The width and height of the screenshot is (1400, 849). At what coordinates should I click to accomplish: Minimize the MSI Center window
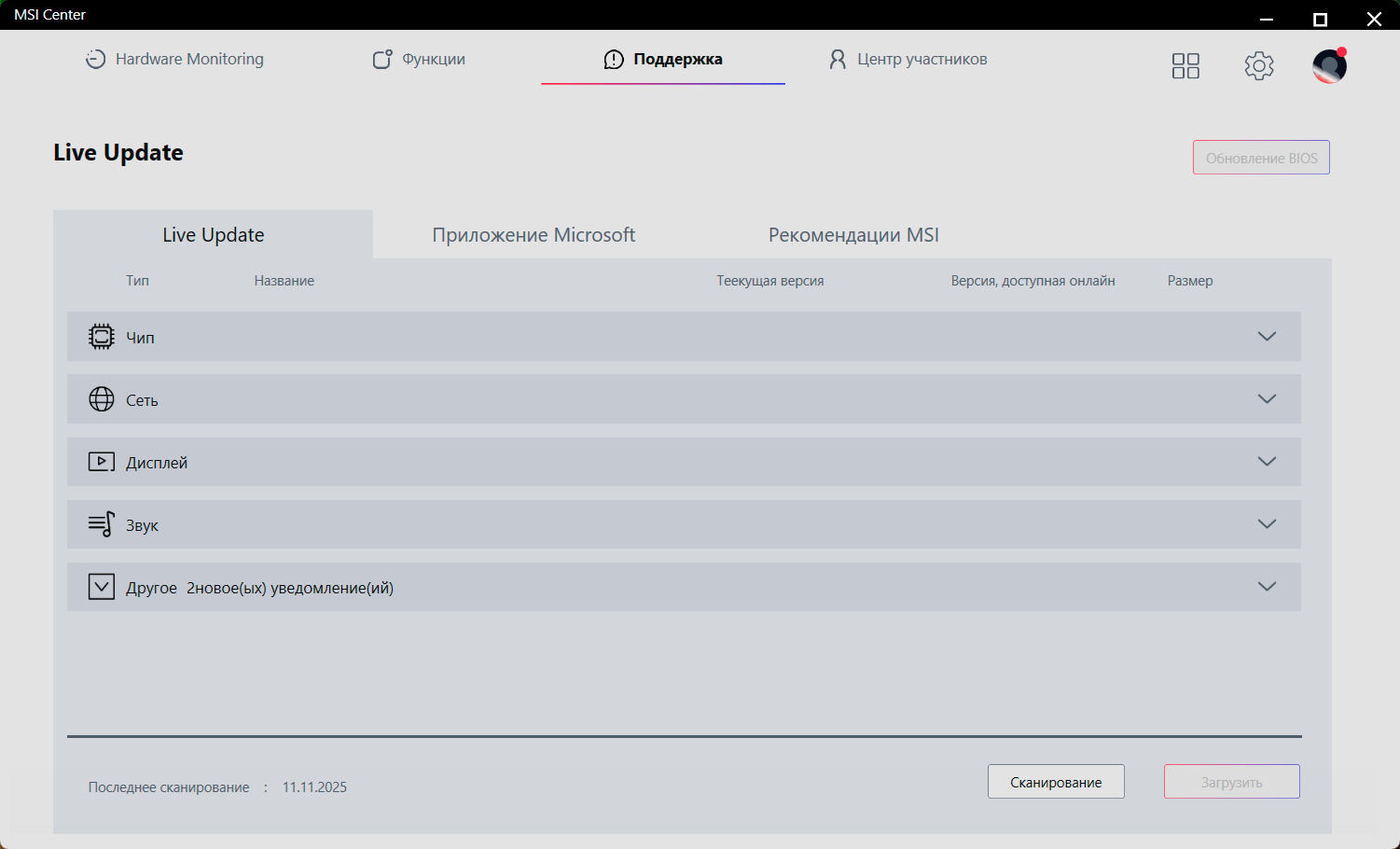pyautogui.click(x=1267, y=19)
